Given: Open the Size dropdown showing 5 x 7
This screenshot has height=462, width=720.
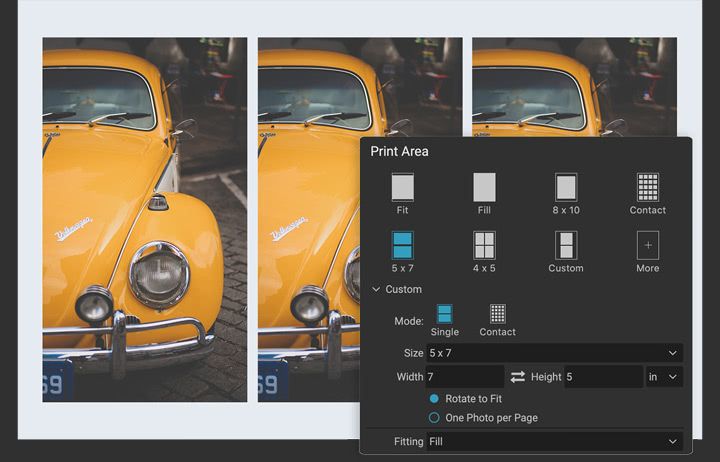Looking at the screenshot, I should [x=554, y=353].
